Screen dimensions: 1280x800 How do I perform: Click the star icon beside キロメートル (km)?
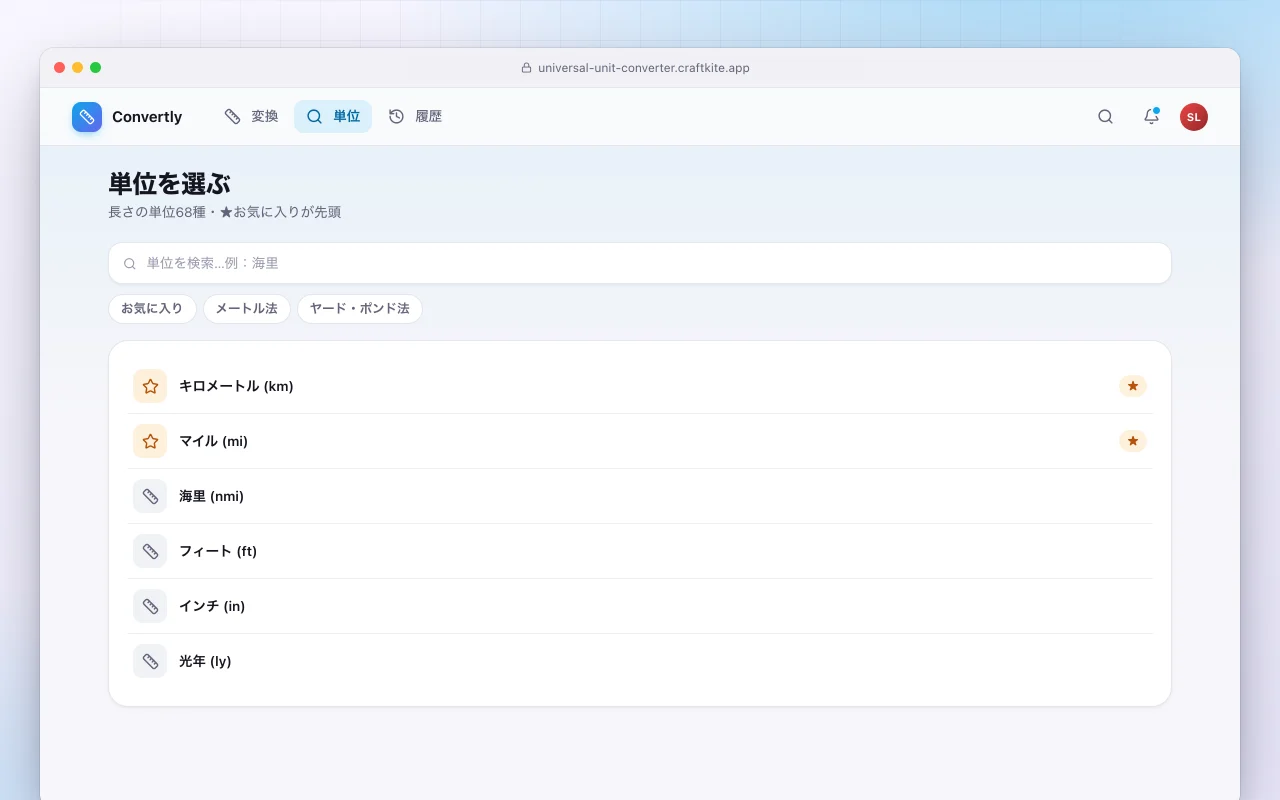tap(150, 386)
